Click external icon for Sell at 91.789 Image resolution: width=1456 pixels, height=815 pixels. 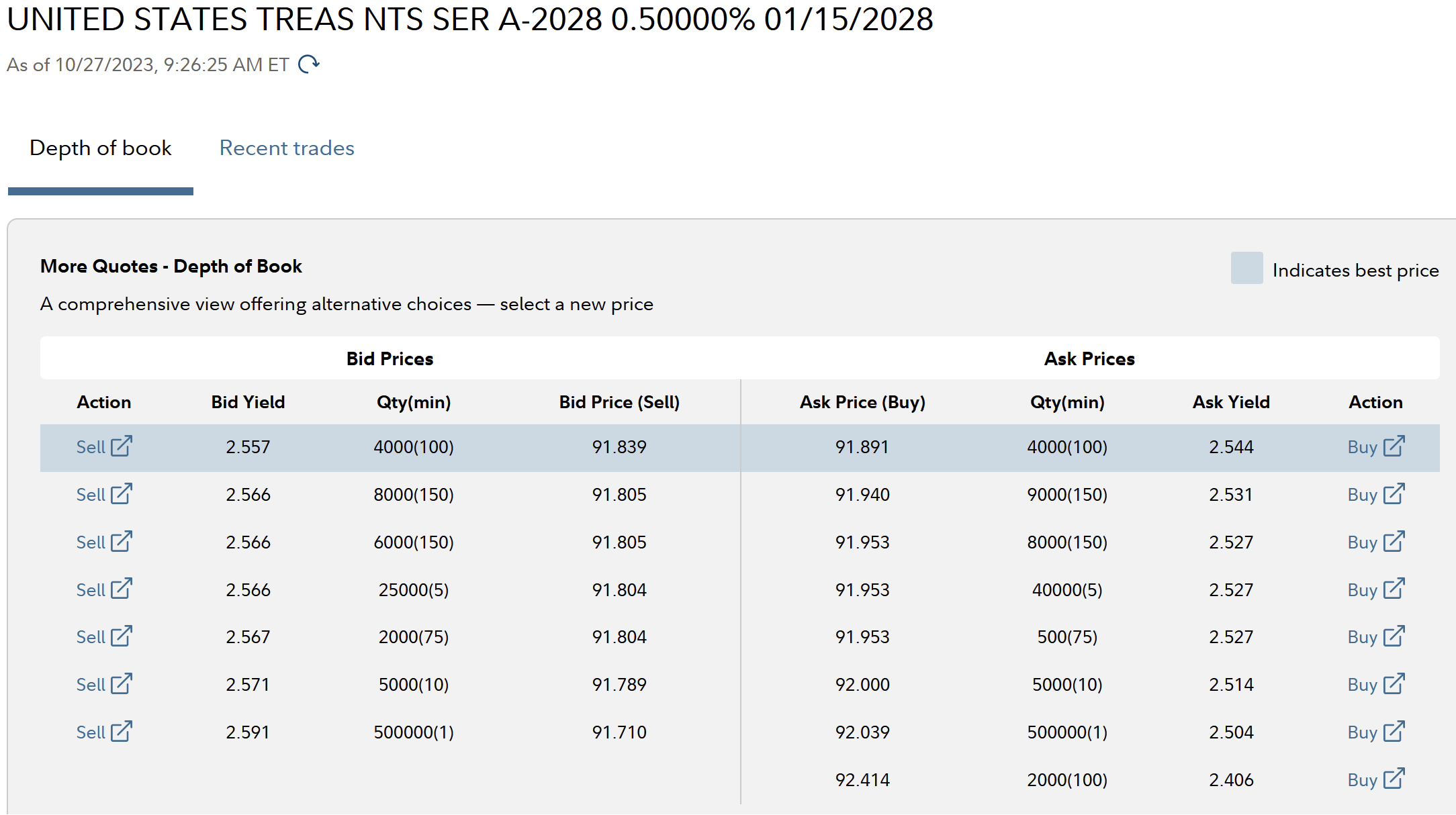tap(122, 683)
